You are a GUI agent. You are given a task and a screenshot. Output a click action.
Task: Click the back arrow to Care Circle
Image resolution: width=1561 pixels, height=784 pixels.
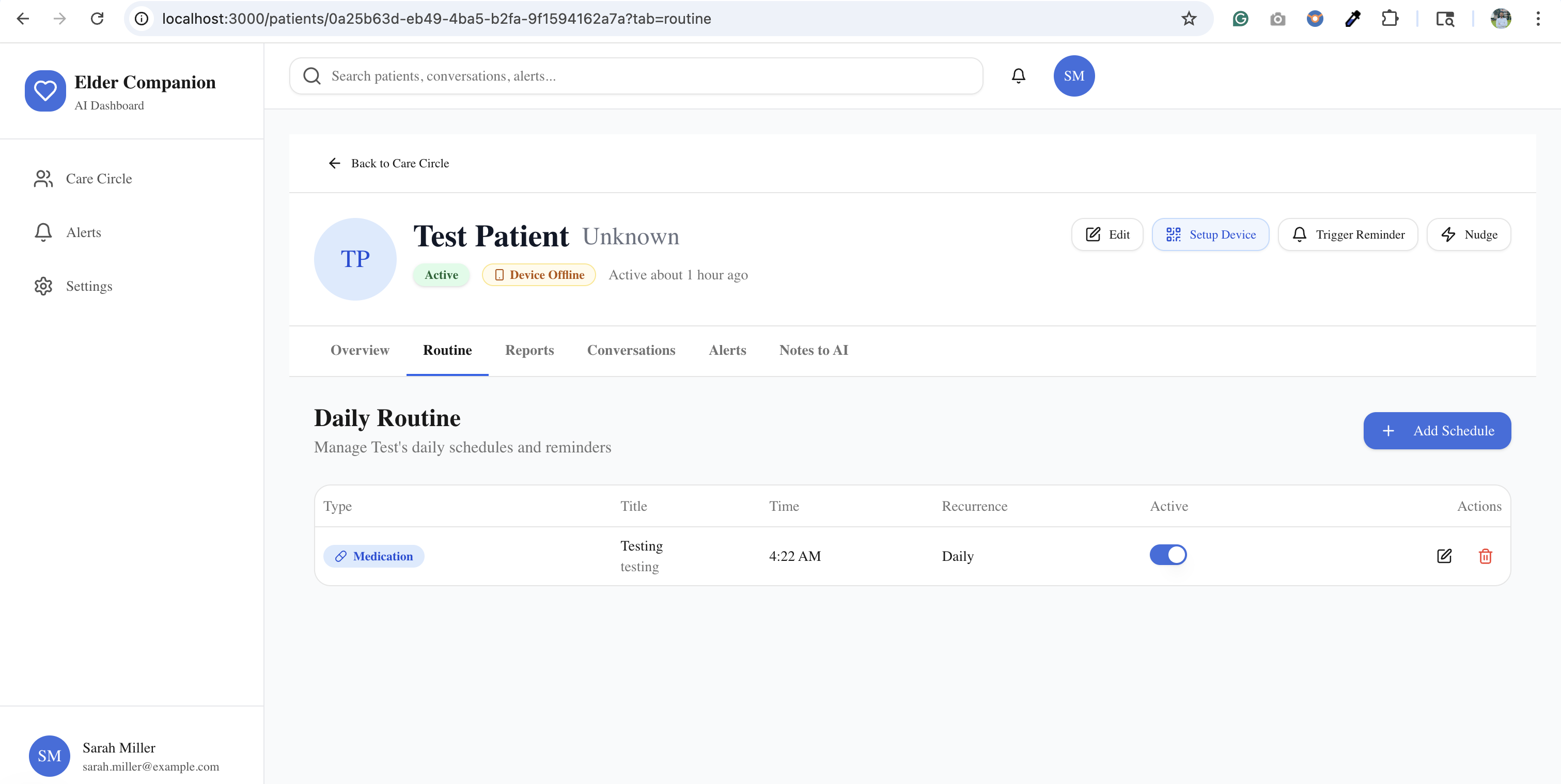pyautogui.click(x=335, y=163)
